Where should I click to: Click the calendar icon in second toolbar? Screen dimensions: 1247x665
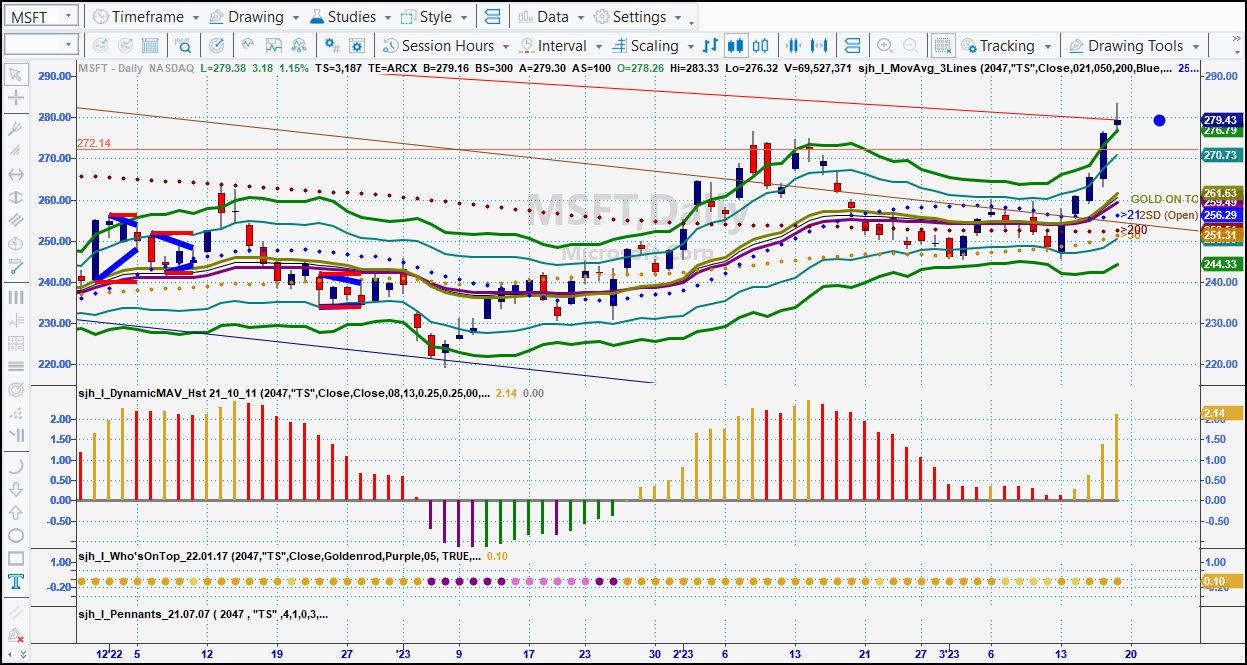[x=150, y=45]
